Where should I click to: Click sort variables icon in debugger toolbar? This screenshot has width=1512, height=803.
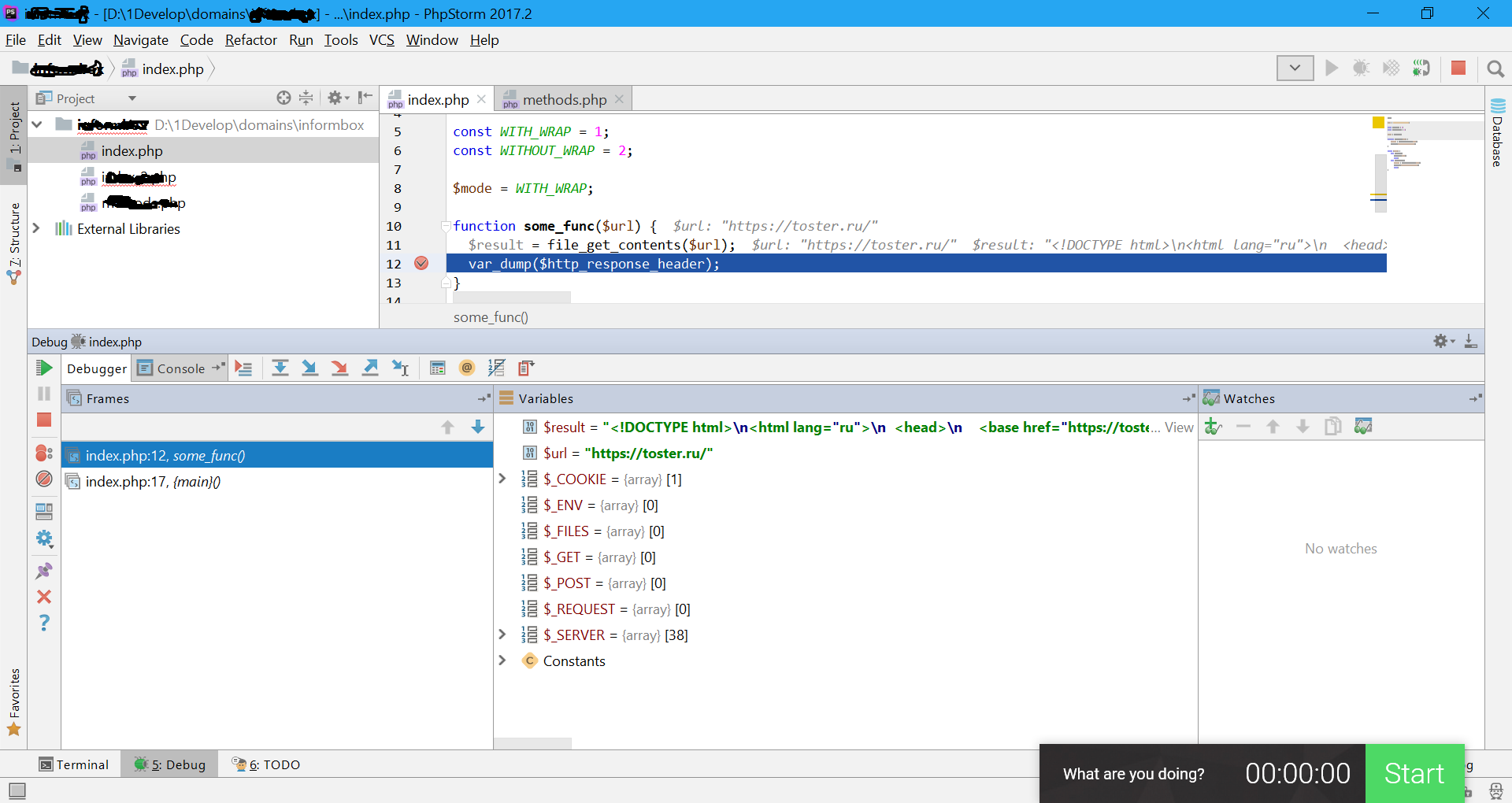[496, 368]
